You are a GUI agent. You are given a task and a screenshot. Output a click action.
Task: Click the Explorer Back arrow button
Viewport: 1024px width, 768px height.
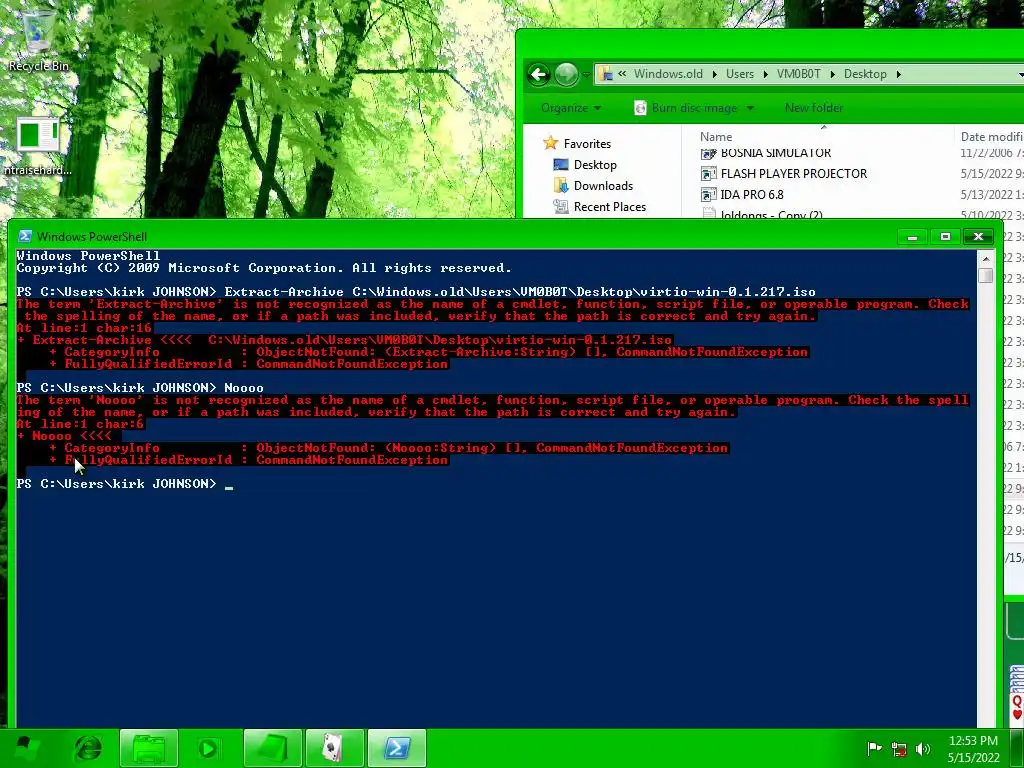tap(539, 74)
